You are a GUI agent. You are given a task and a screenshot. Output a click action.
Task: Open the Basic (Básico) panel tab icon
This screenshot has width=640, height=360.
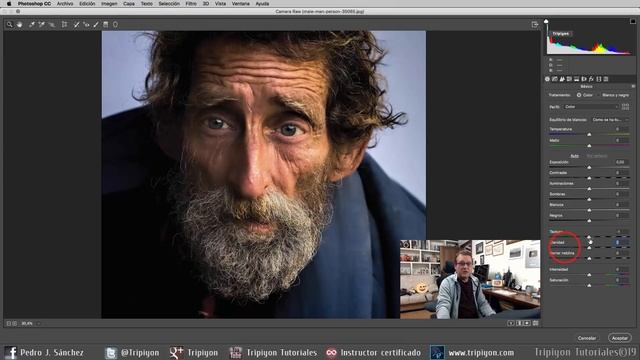click(x=547, y=79)
